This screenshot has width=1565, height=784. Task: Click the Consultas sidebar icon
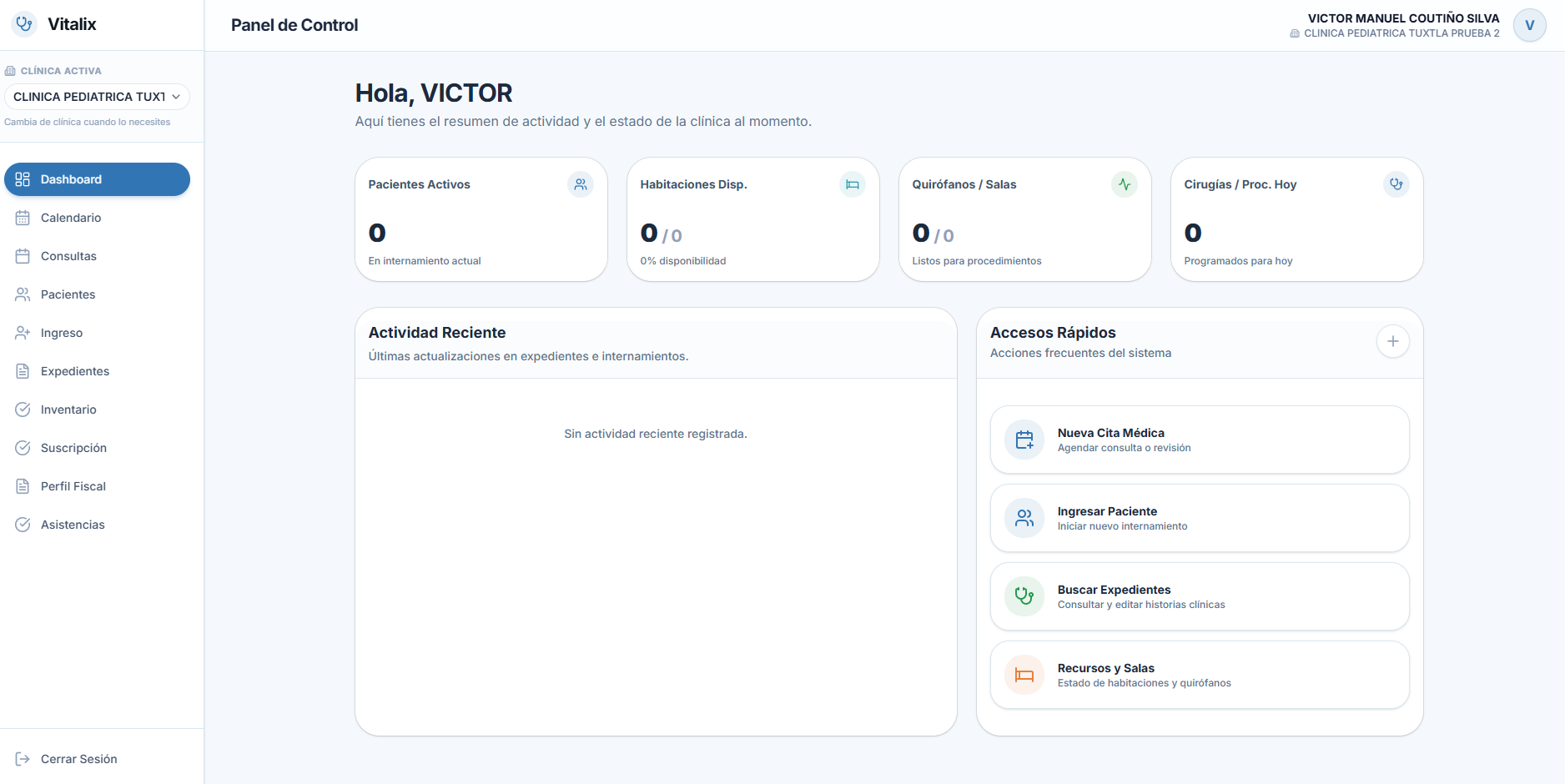23,256
